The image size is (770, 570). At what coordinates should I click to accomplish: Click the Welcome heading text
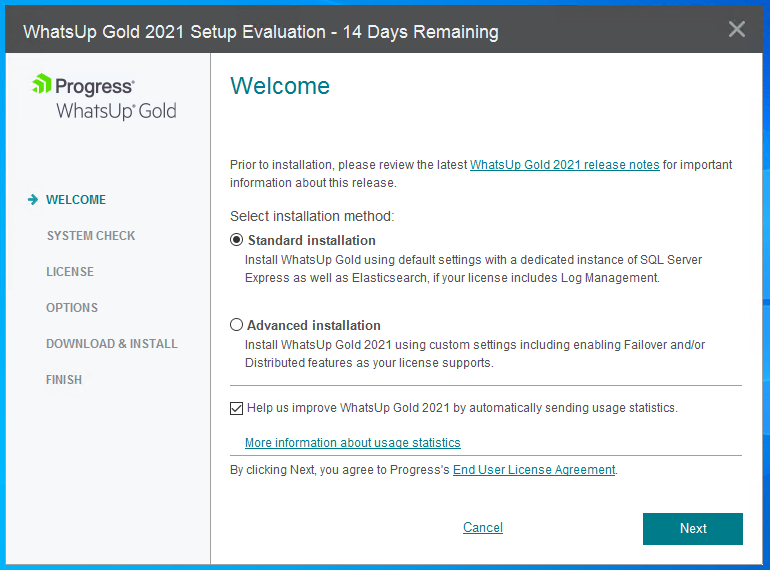coord(280,86)
